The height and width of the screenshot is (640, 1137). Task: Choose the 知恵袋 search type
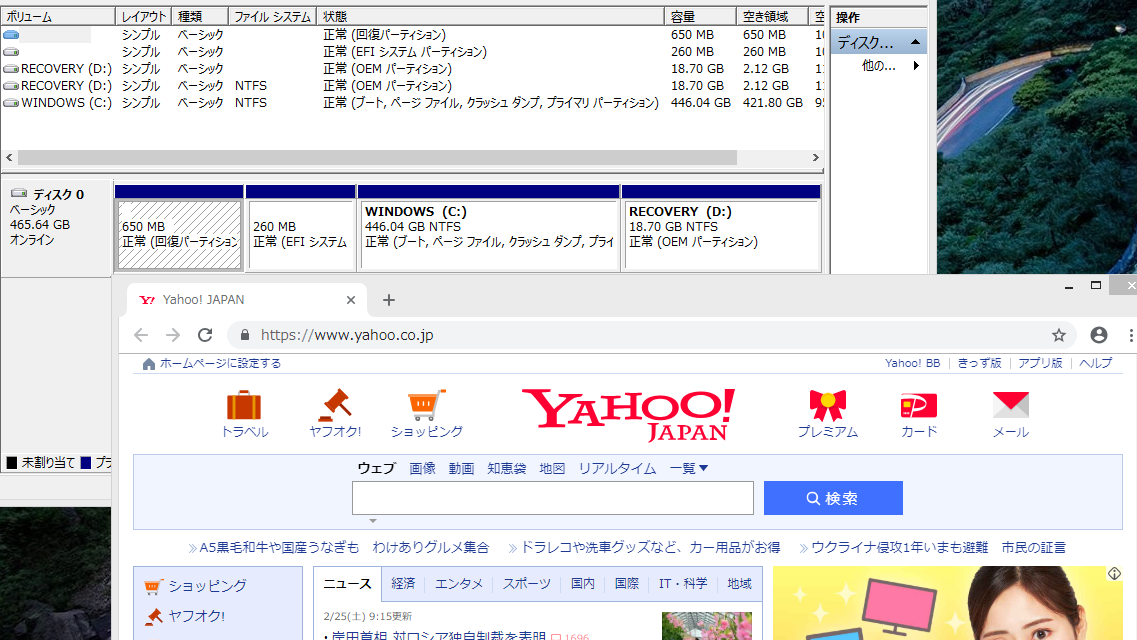[x=507, y=469]
